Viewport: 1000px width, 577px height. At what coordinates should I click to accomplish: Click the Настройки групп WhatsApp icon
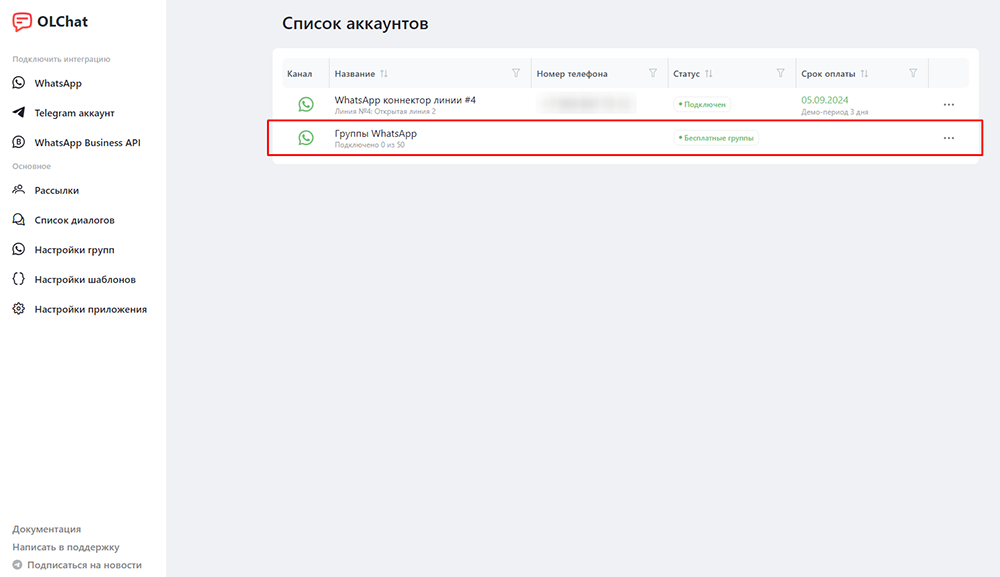click(18, 249)
